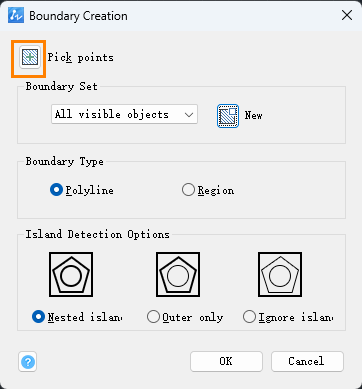The image size is (362, 389).
Task: Dismiss dialog with Cancel button
Action: click(307, 361)
